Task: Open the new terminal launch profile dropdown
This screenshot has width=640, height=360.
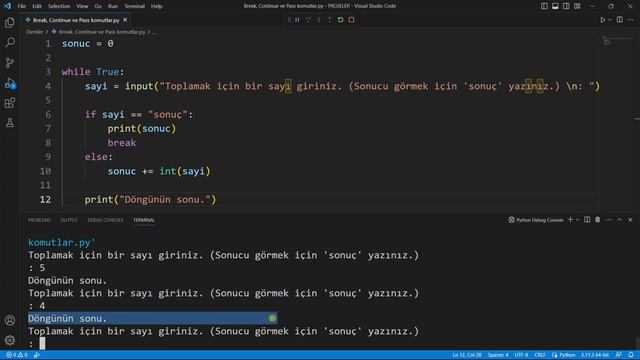Action: click(577, 220)
